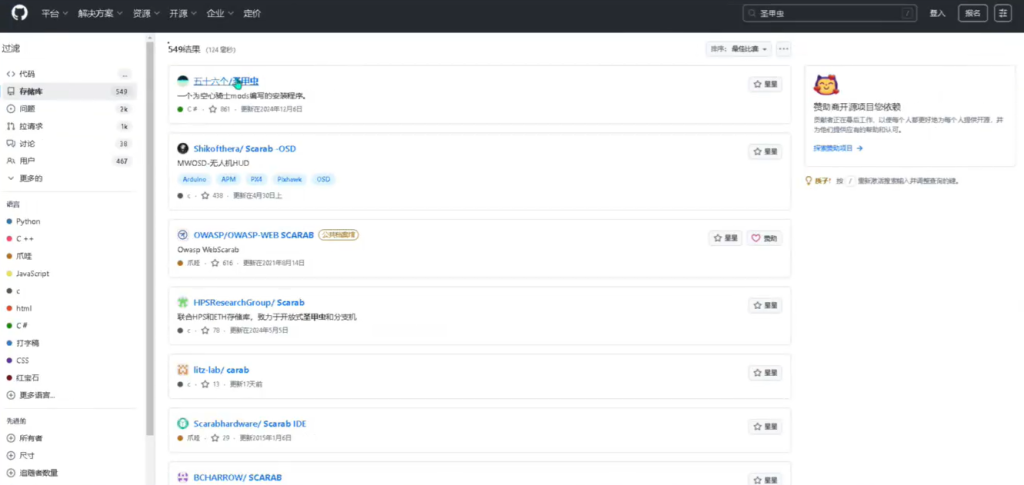The height and width of the screenshot is (485, 1024).
Task: Select the 存储库 filter
Action: [69, 91]
